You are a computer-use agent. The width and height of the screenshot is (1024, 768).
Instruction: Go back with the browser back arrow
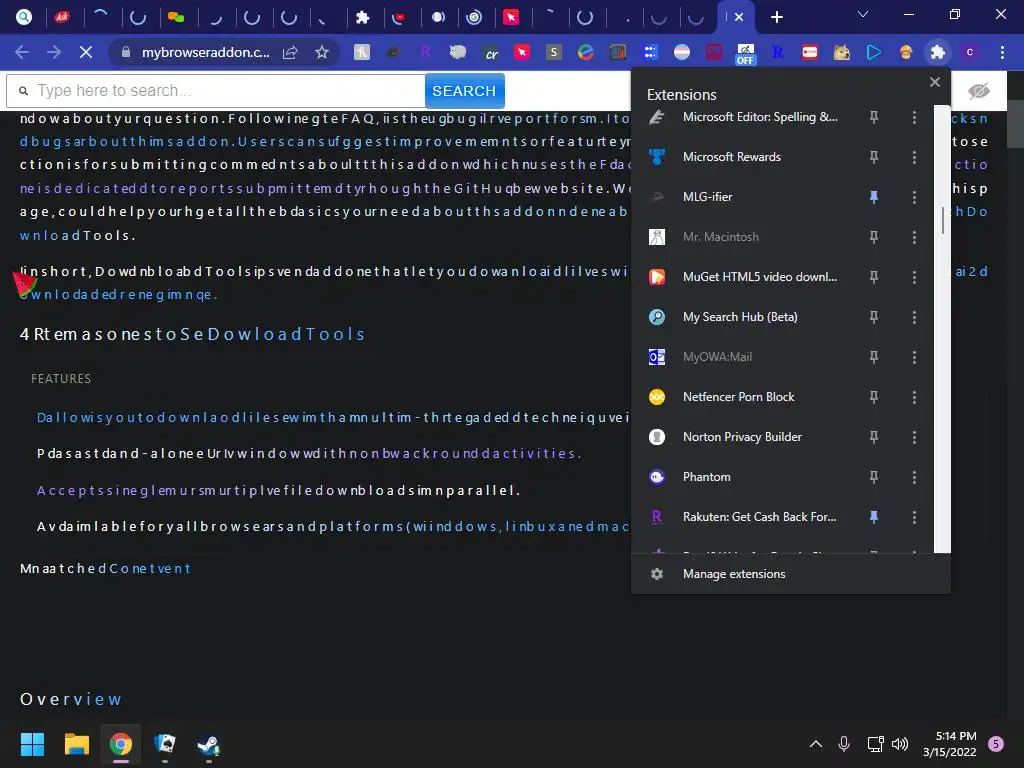coord(22,52)
